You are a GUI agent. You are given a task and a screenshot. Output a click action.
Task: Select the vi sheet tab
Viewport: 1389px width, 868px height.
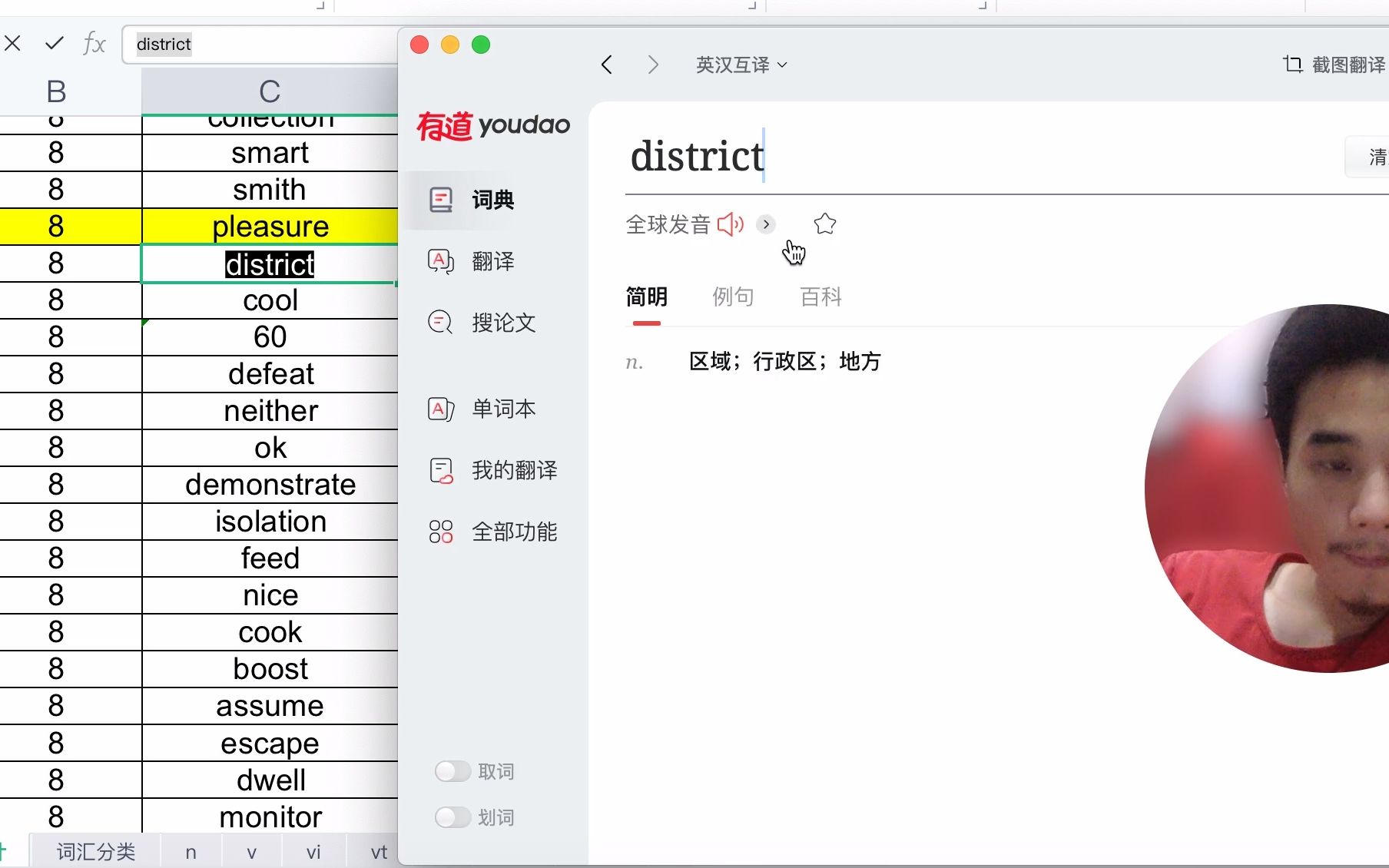pyautogui.click(x=313, y=851)
